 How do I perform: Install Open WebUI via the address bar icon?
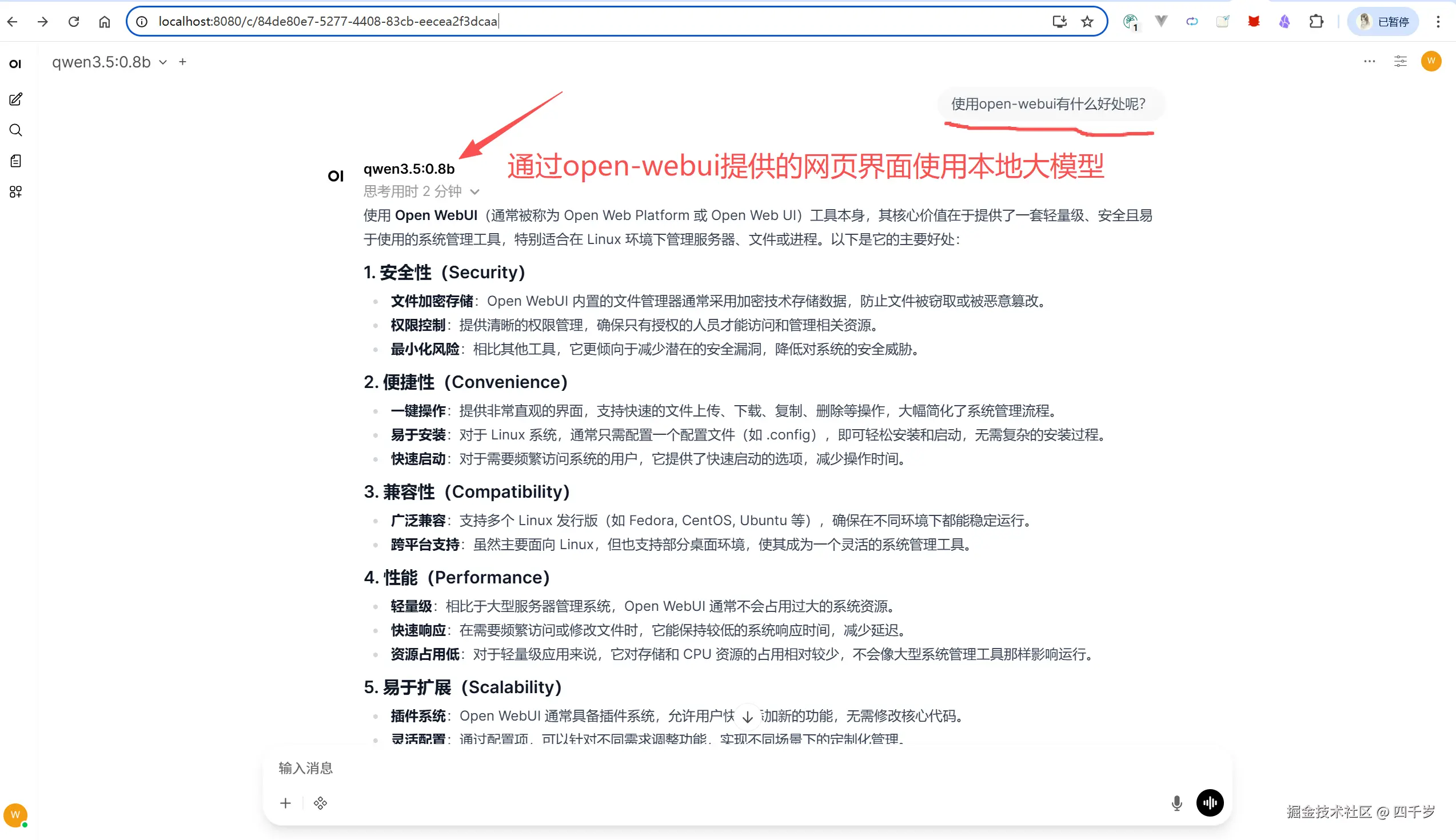[x=1059, y=21]
